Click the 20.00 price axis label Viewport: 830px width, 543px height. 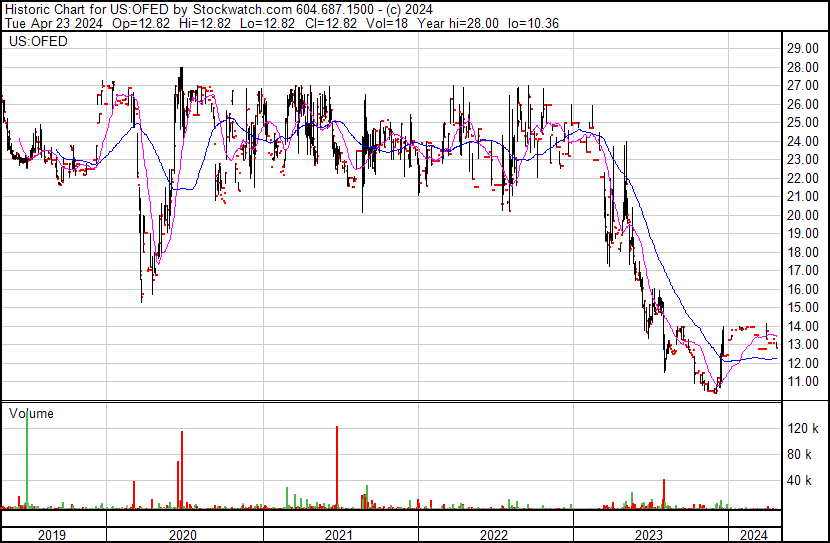click(x=803, y=215)
